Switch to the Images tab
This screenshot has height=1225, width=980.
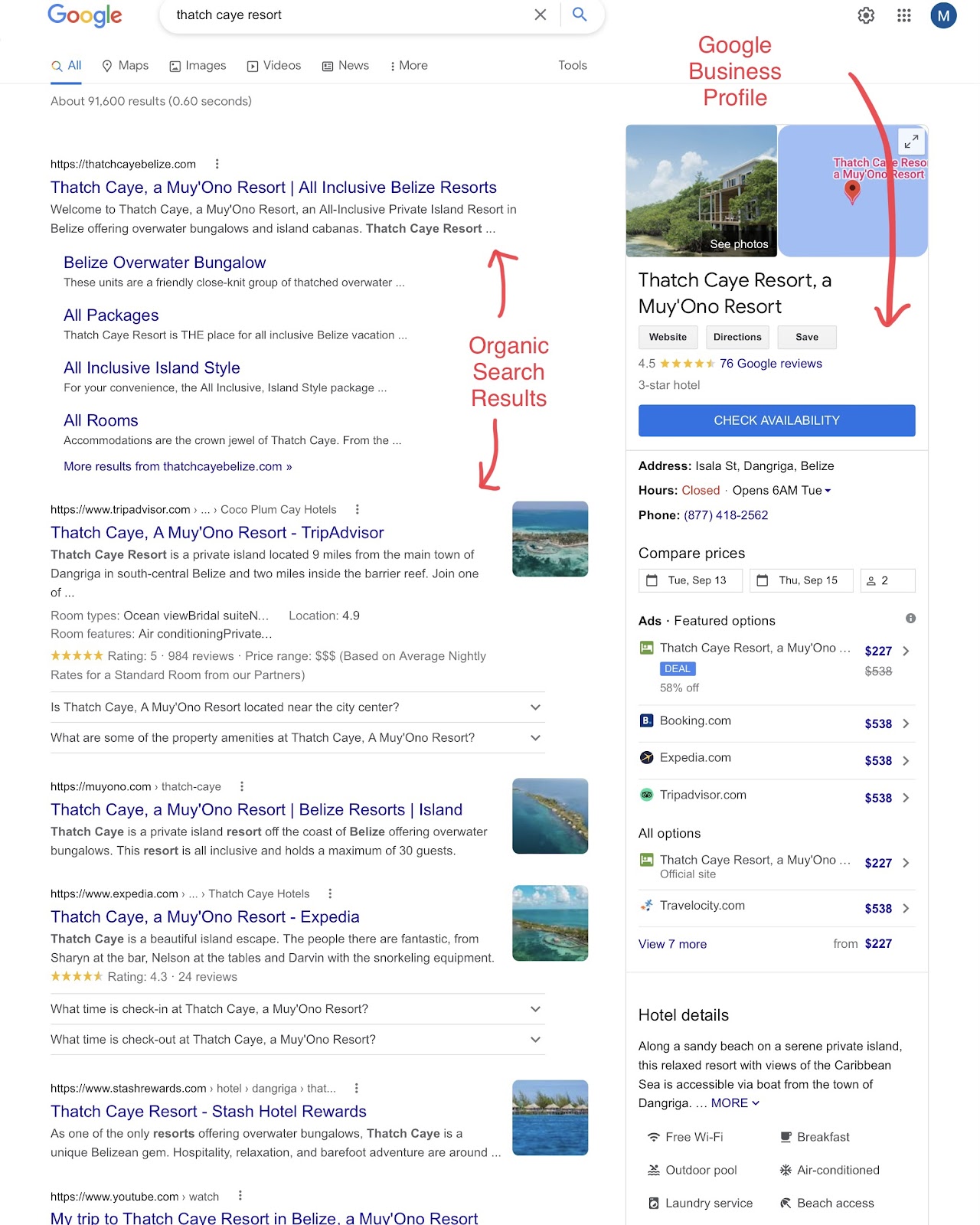[198, 66]
